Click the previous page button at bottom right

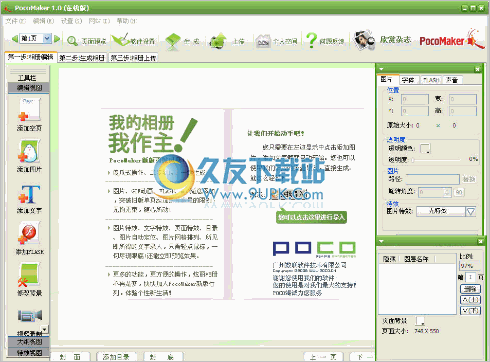(x=323, y=357)
